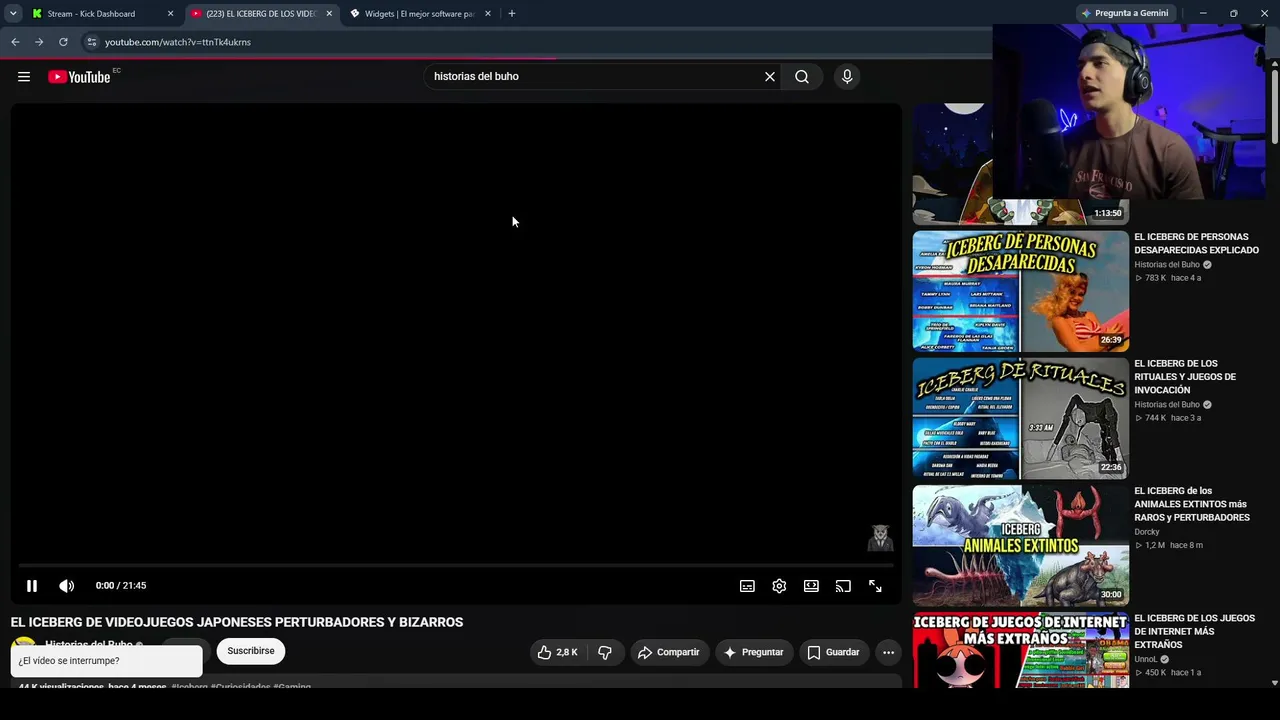Subscribe with the Suscribirse button
The image size is (1280, 720).
[x=251, y=651]
